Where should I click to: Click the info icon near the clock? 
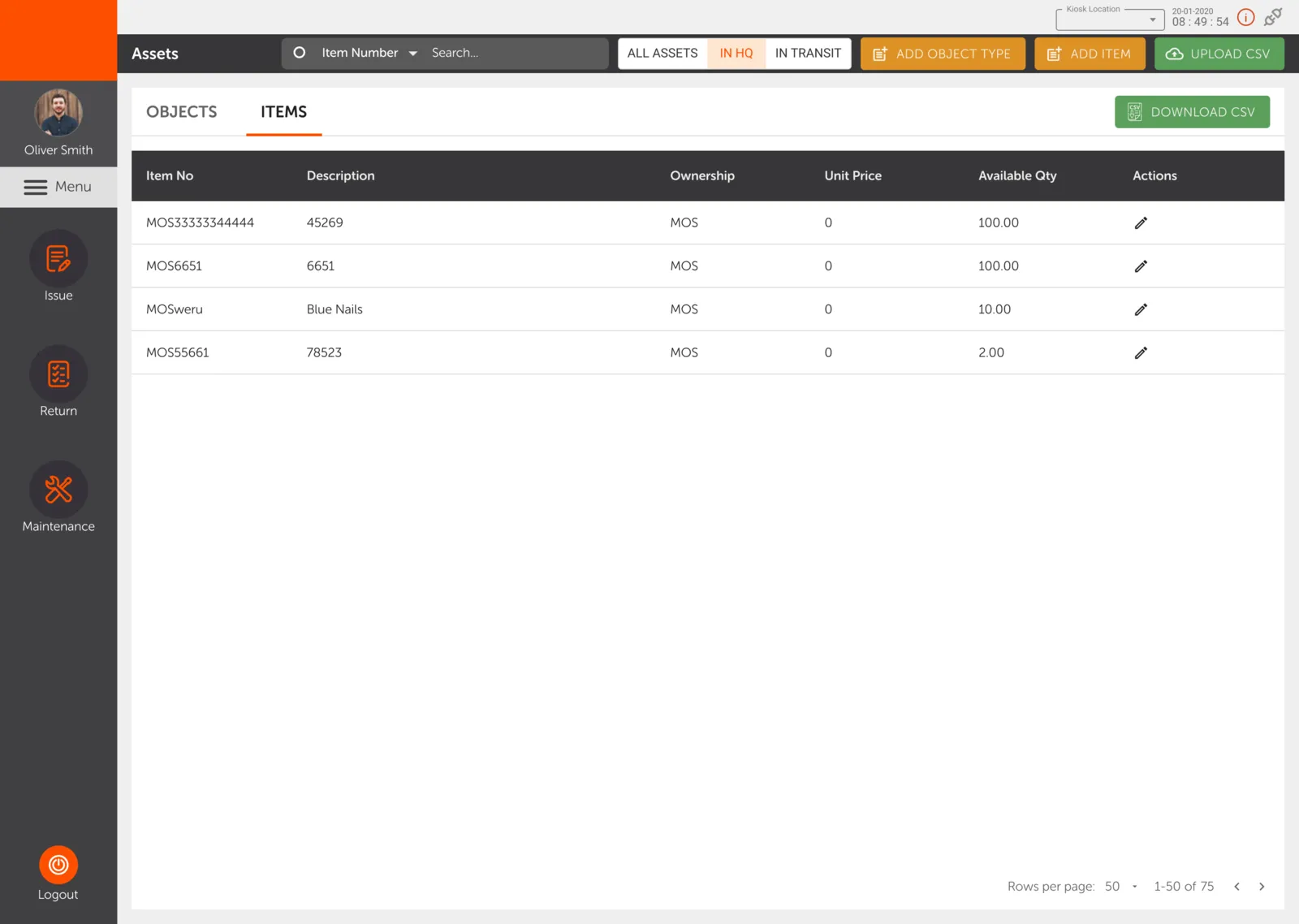[x=1246, y=17]
